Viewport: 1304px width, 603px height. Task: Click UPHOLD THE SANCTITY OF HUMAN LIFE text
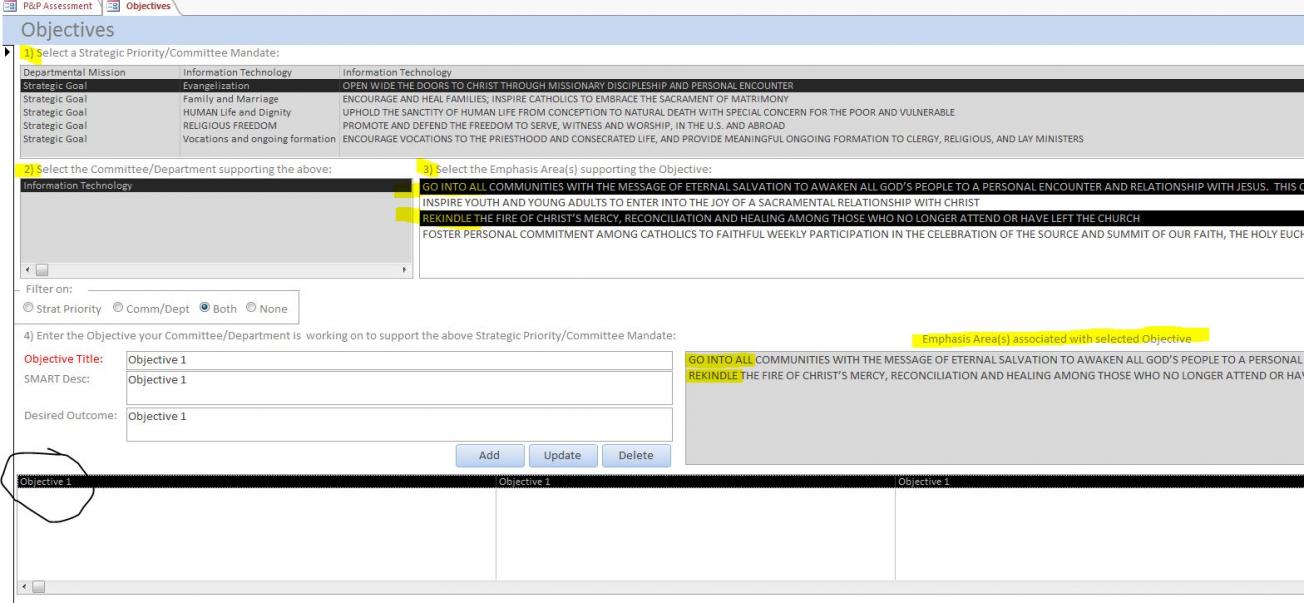(648, 112)
